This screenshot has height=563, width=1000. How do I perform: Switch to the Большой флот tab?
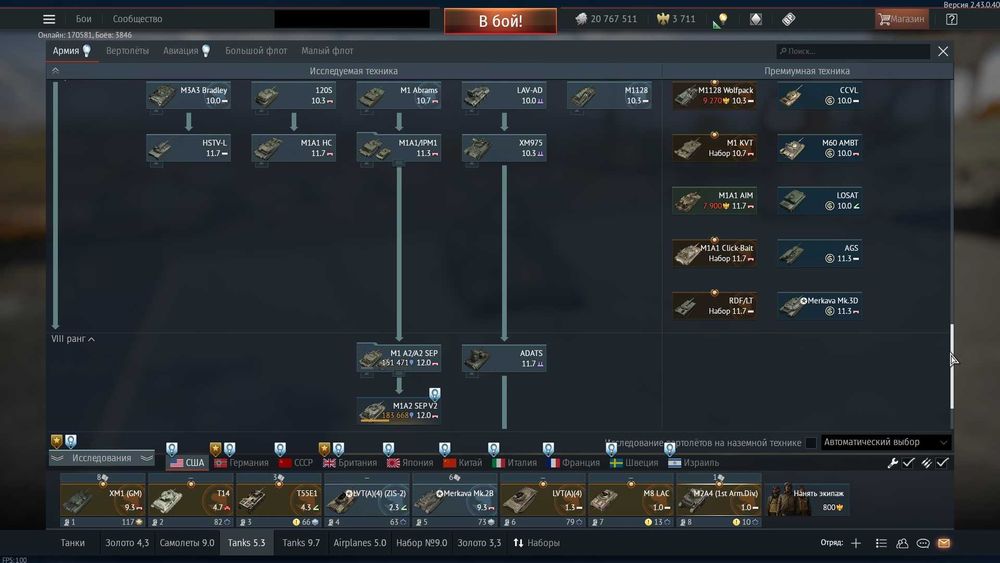[x=256, y=51]
